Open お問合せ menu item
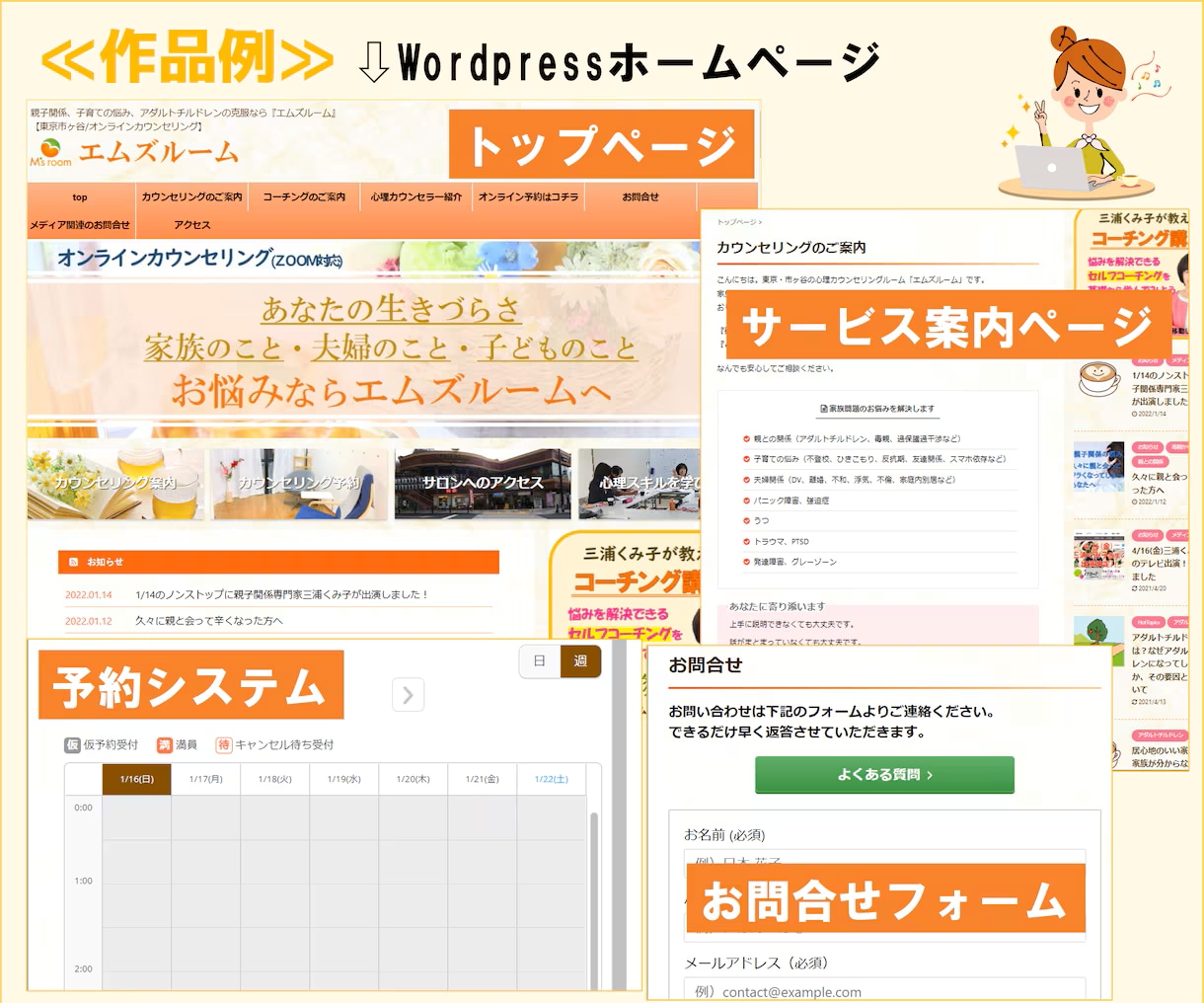This screenshot has width=1204, height=1003. (640, 197)
